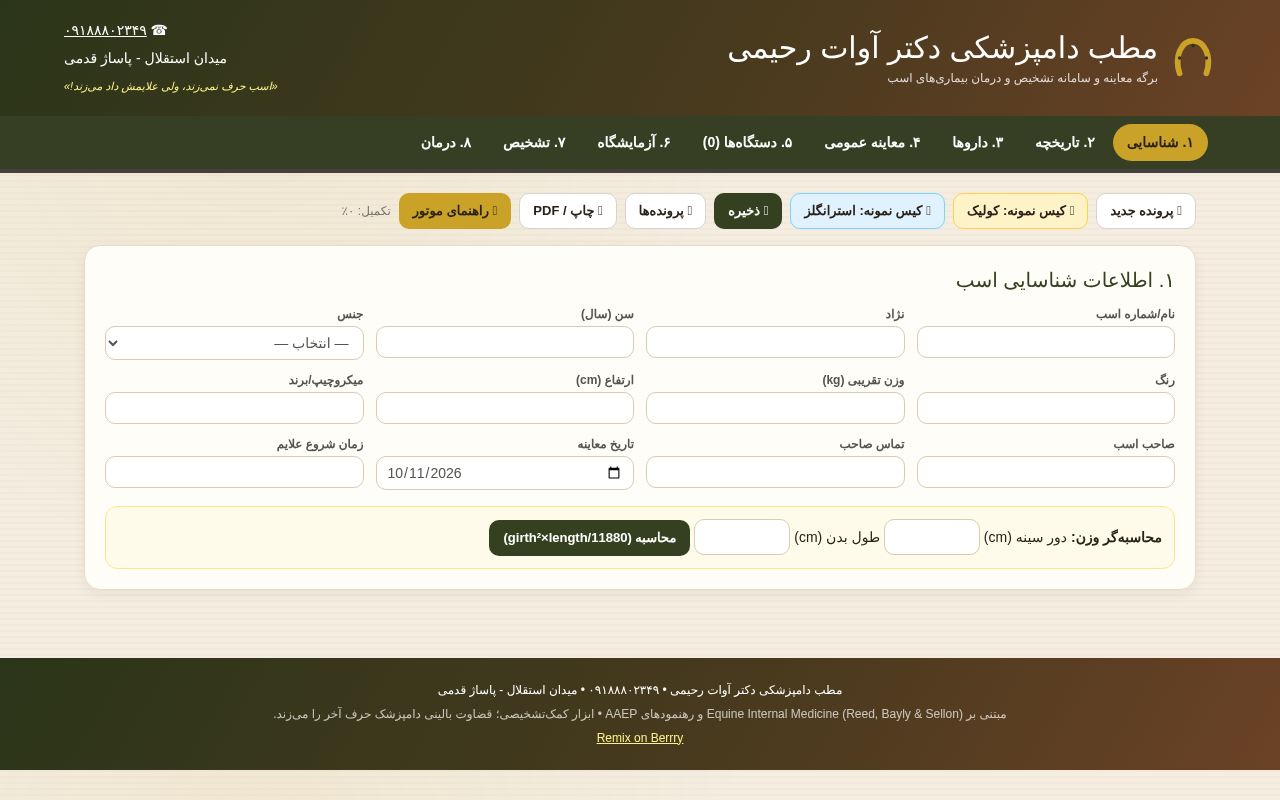
Task: Switch to the ۱. شناسایی tab
Action: [x=1160, y=142]
